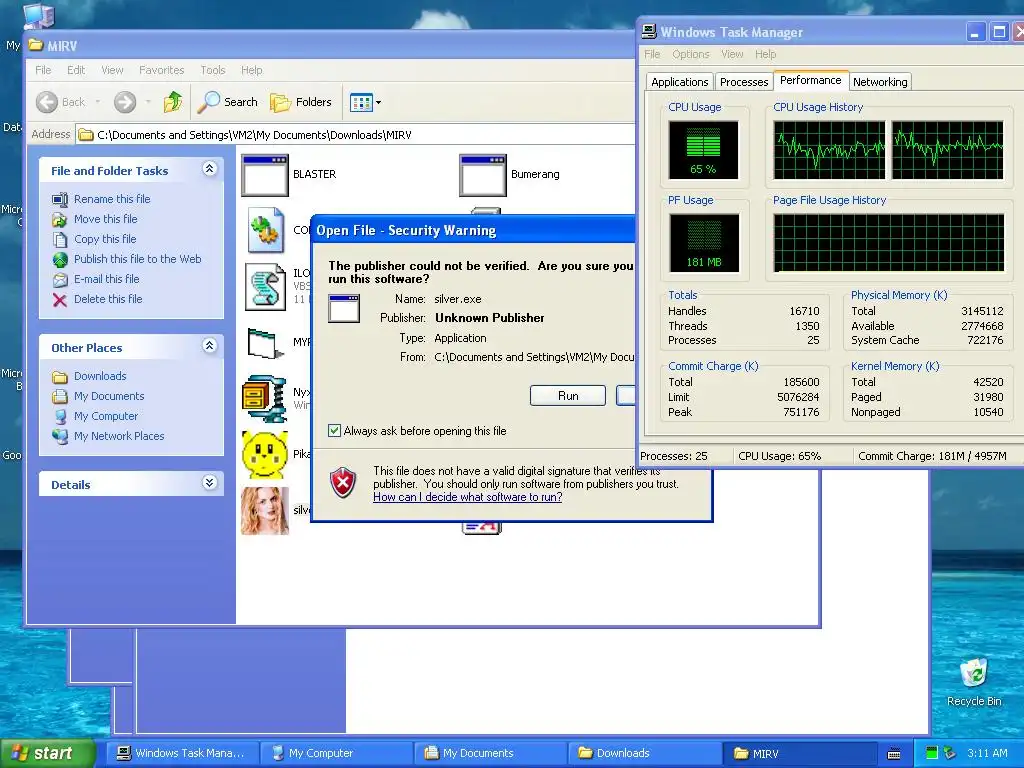This screenshot has width=1024, height=768.
Task: Open Forward button history dropdown arrow
Action: pyautogui.click(x=148, y=102)
